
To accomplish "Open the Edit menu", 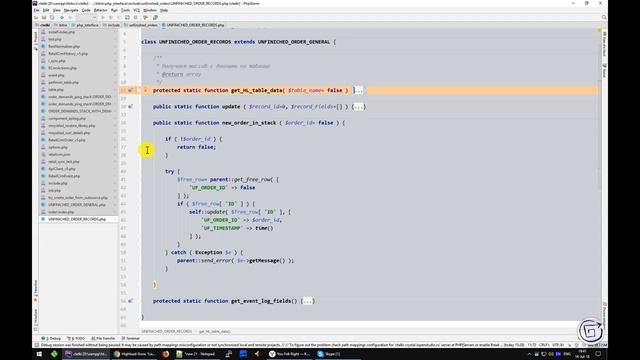I will [x=46, y=10].
